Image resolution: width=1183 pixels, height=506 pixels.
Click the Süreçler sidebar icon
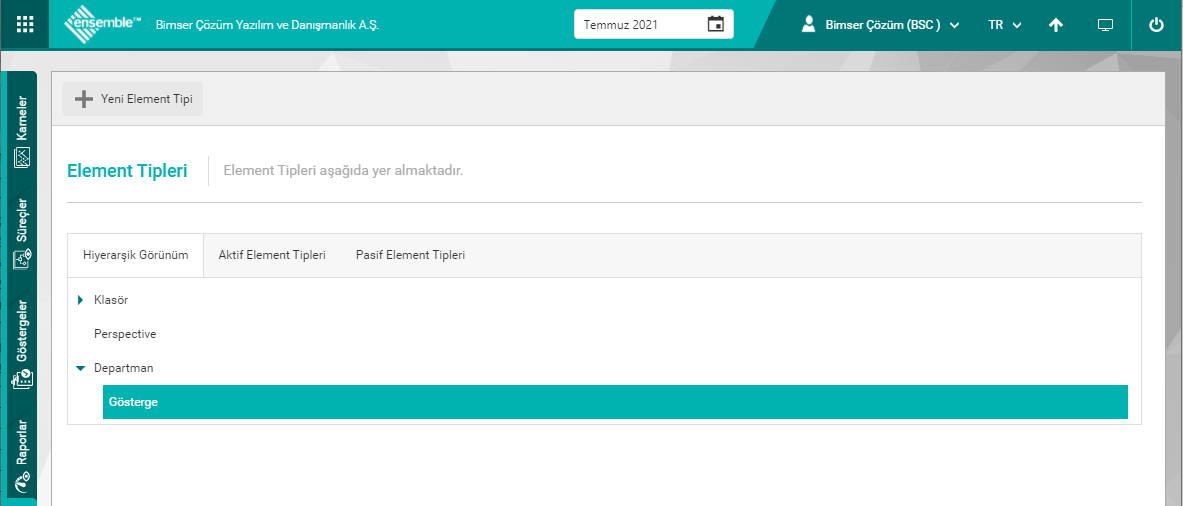22,259
